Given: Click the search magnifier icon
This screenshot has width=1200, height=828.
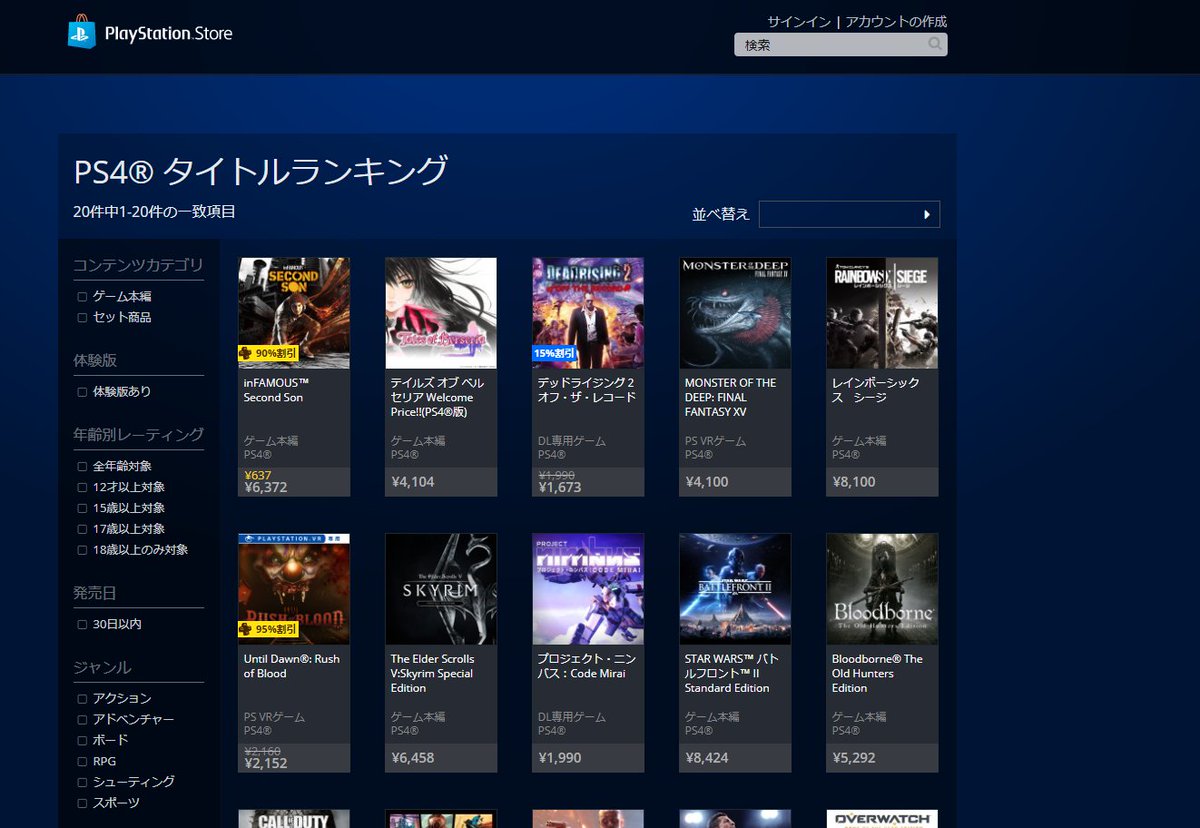Looking at the screenshot, I should [935, 44].
